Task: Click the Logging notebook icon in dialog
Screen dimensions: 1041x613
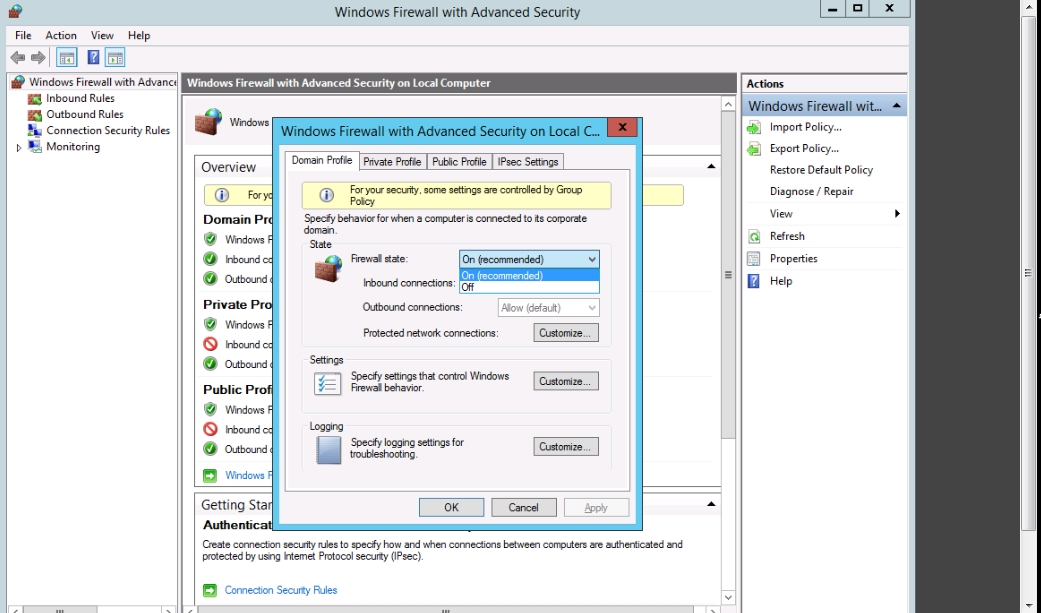Action: 329,450
